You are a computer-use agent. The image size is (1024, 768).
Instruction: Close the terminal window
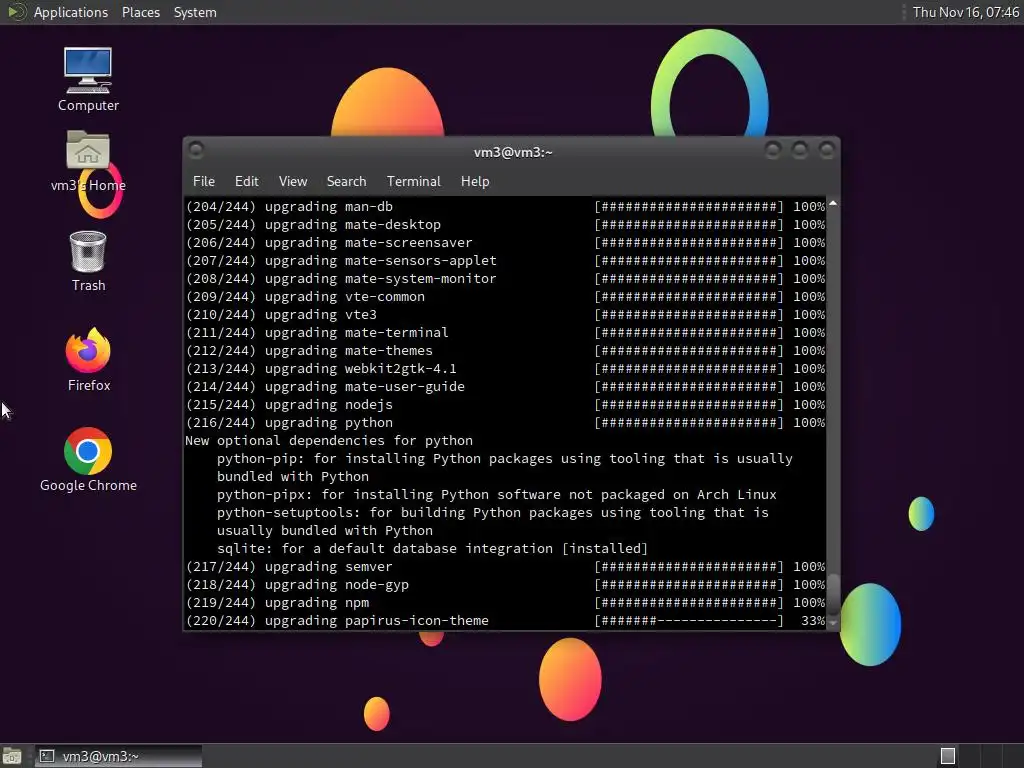click(827, 151)
